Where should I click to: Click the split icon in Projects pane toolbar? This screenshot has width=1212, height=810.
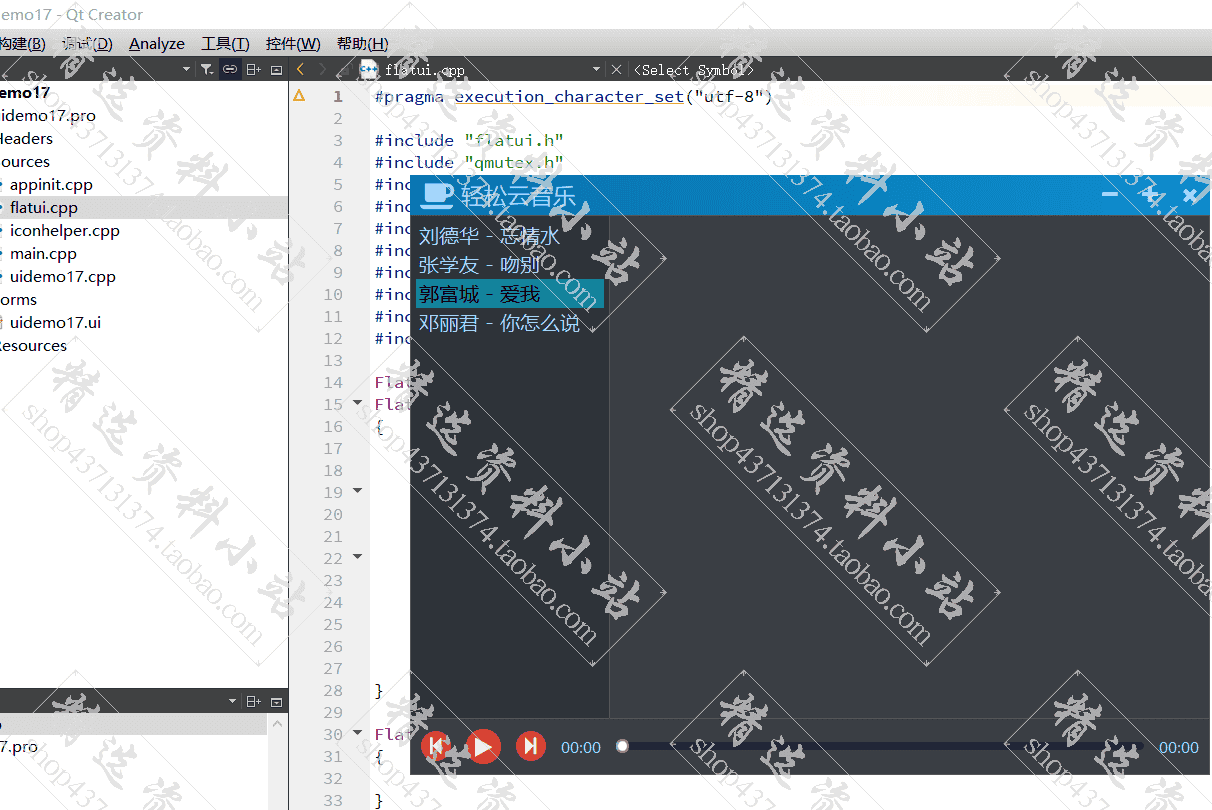click(x=254, y=69)
